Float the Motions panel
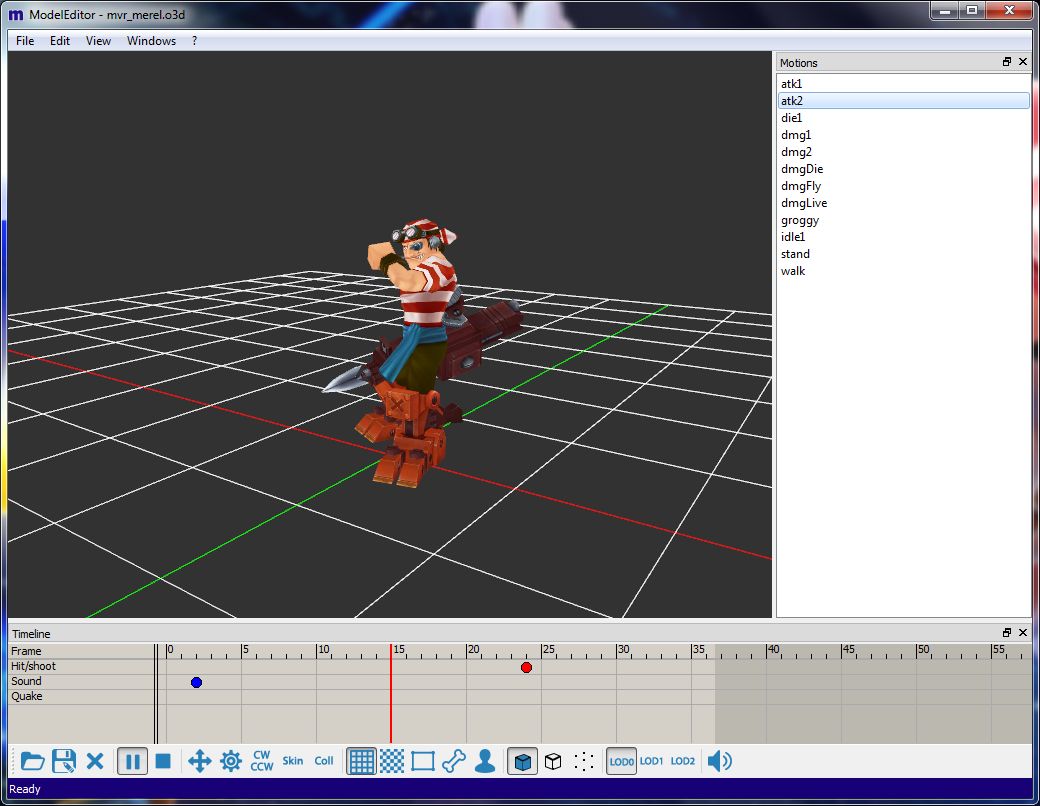1040x806 pixels. (x=1007, y=62)
